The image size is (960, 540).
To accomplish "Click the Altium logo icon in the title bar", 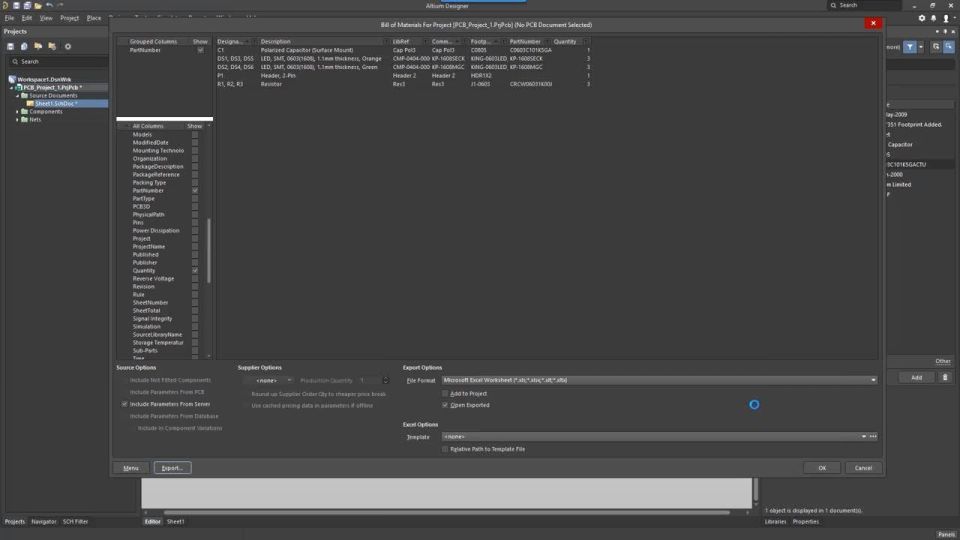I will point(5,5).
